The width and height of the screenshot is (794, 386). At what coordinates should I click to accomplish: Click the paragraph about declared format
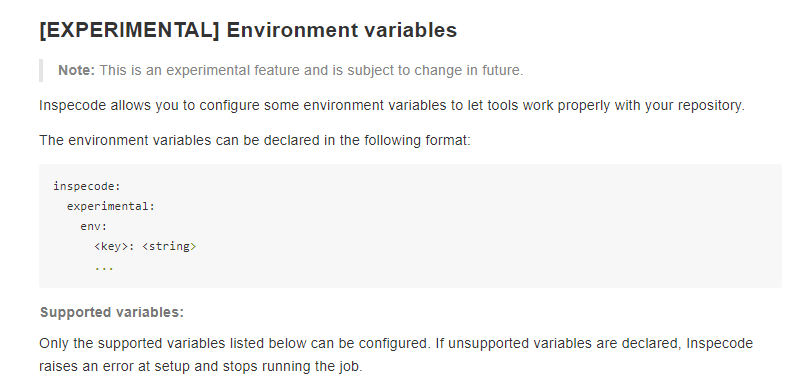(255, 140)
